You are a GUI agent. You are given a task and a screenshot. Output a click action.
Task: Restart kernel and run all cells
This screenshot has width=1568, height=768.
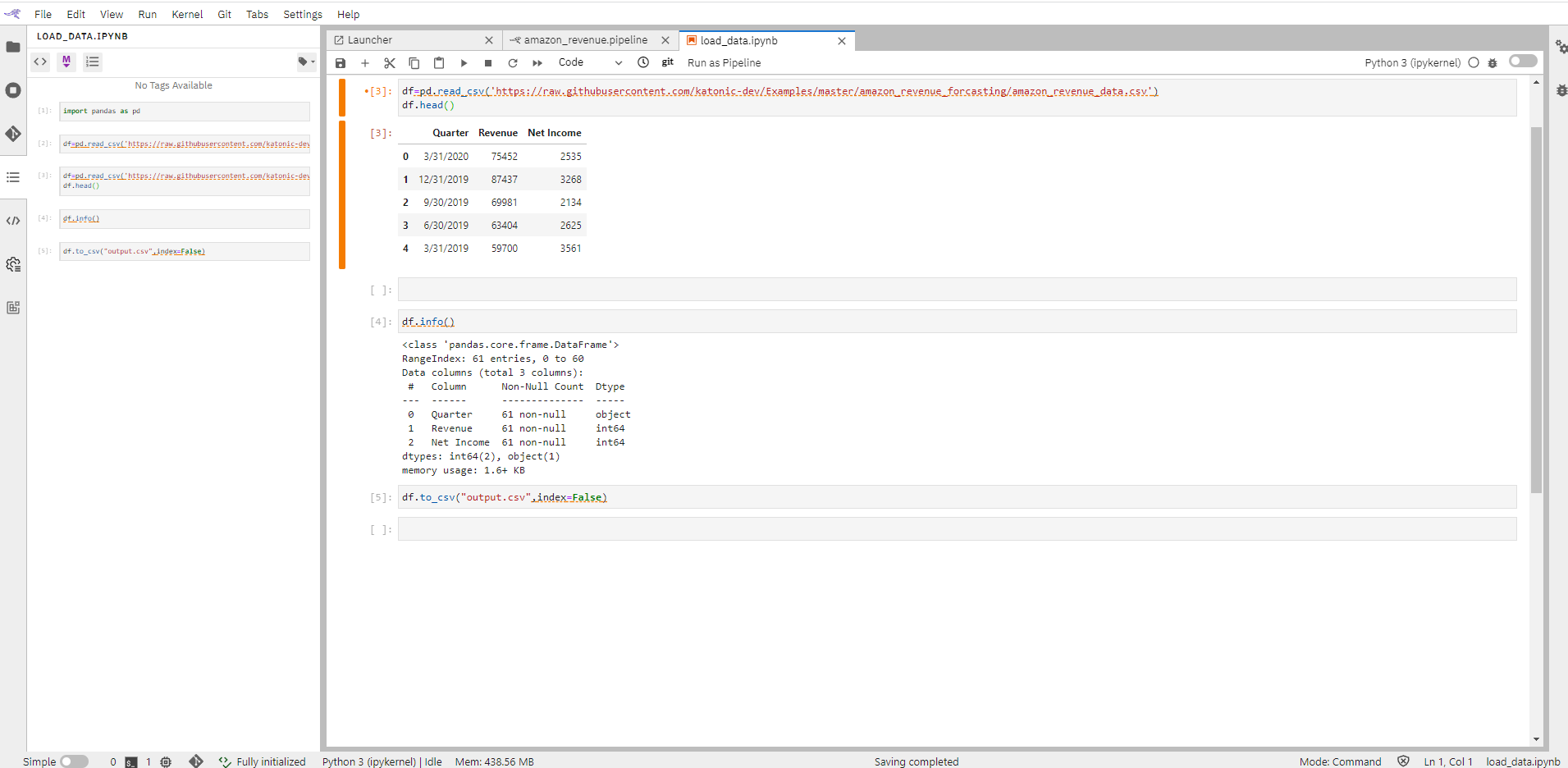tap(537, 63)
